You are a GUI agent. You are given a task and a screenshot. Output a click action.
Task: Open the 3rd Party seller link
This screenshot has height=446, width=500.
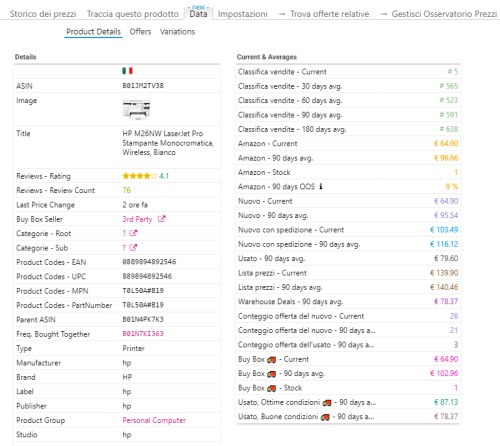[x=137, y=219]
